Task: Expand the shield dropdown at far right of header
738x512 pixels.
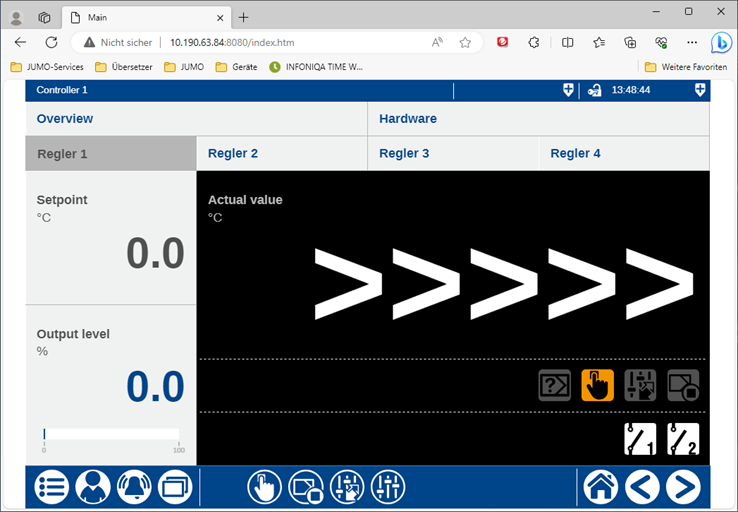Action: point(700,90)
